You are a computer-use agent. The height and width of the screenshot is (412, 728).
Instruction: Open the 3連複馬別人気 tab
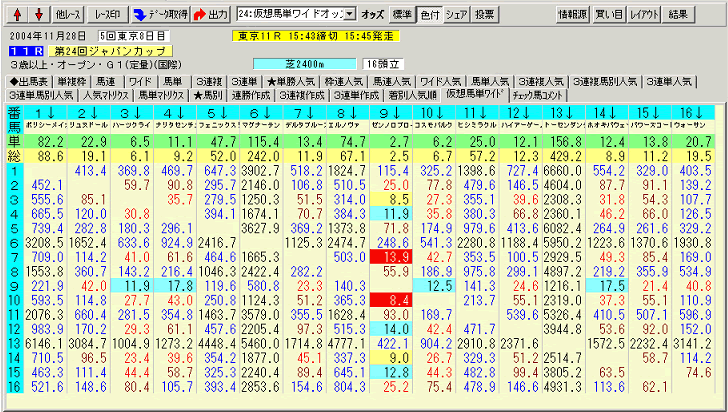605,82
